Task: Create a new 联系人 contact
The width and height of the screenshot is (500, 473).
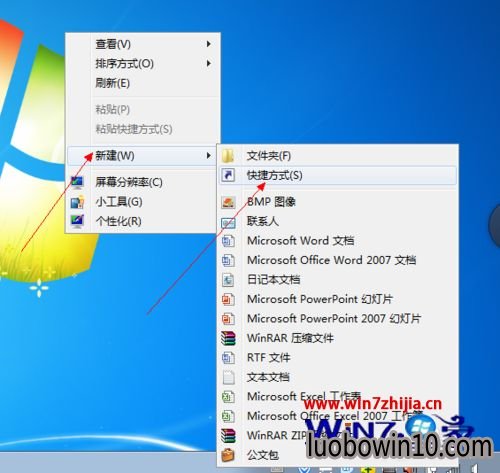Action: coord(338,221)
